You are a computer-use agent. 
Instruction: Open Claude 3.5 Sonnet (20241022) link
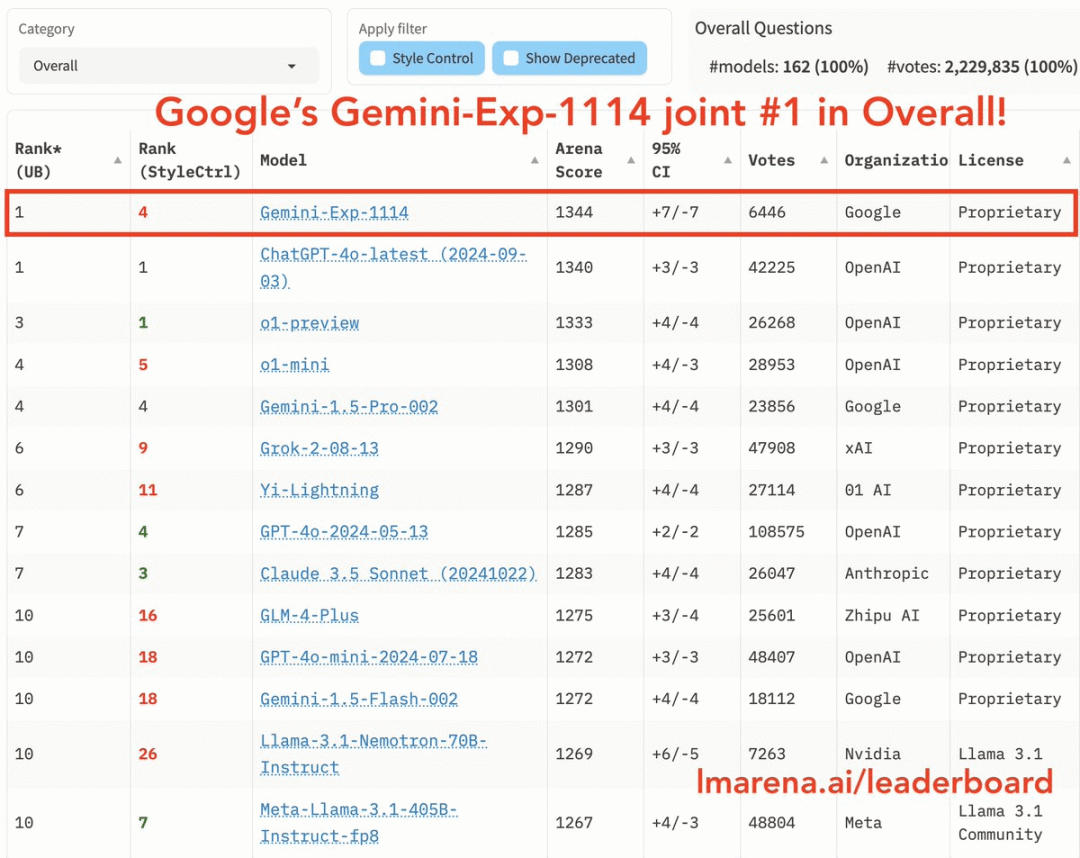tap(398, 574)
